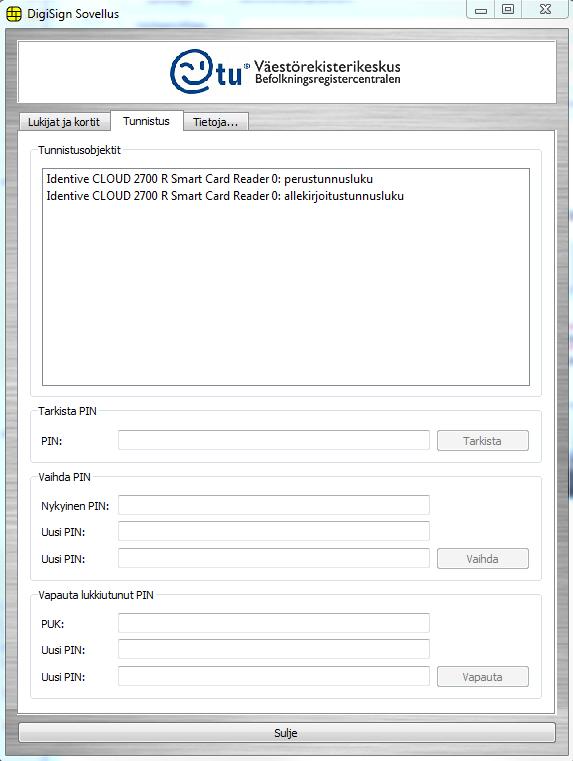
Task: Click the DigiSign app icon in title bar
Action: (x=14, y=14)
